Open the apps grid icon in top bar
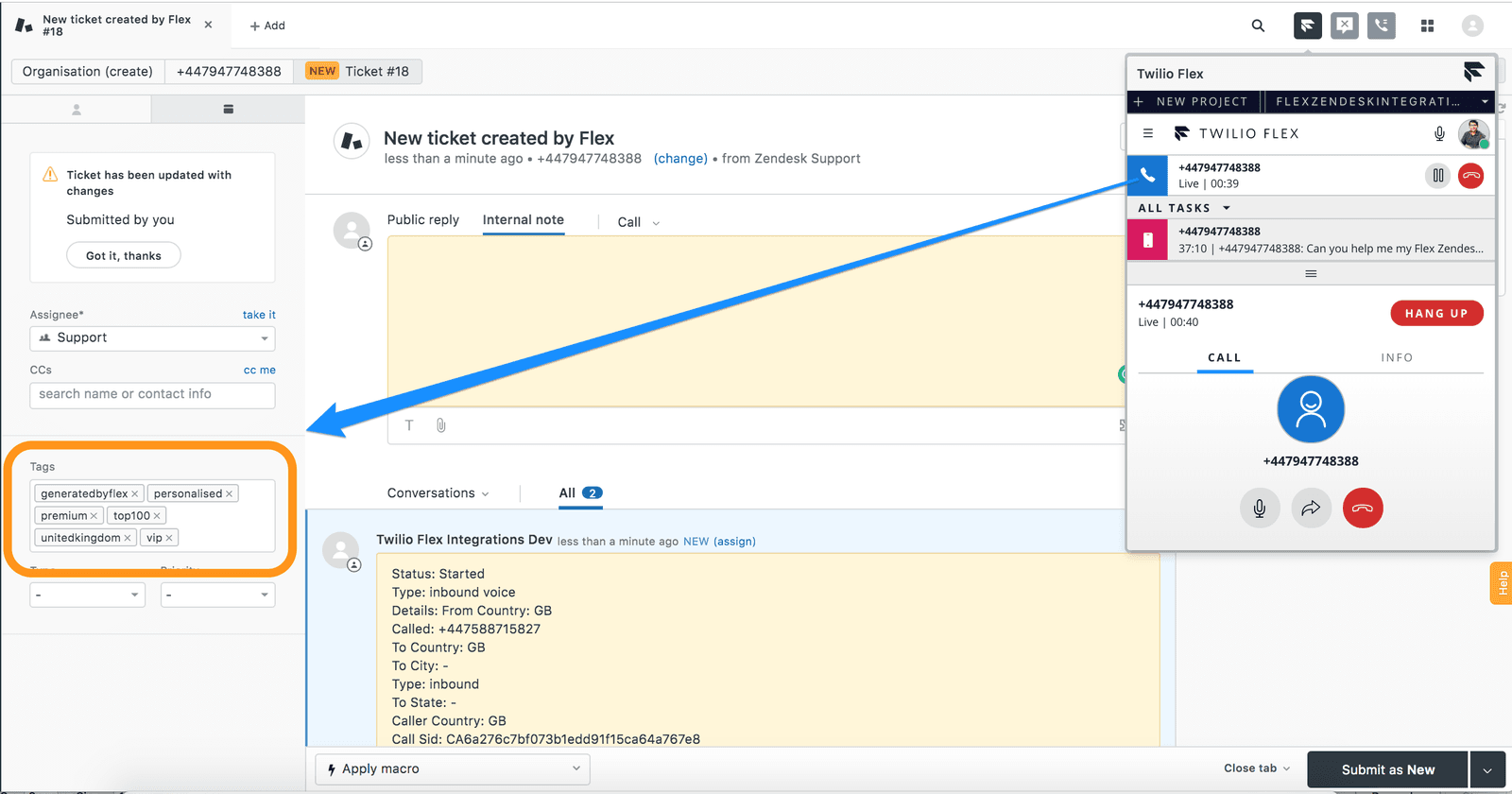 point(1427,26)
